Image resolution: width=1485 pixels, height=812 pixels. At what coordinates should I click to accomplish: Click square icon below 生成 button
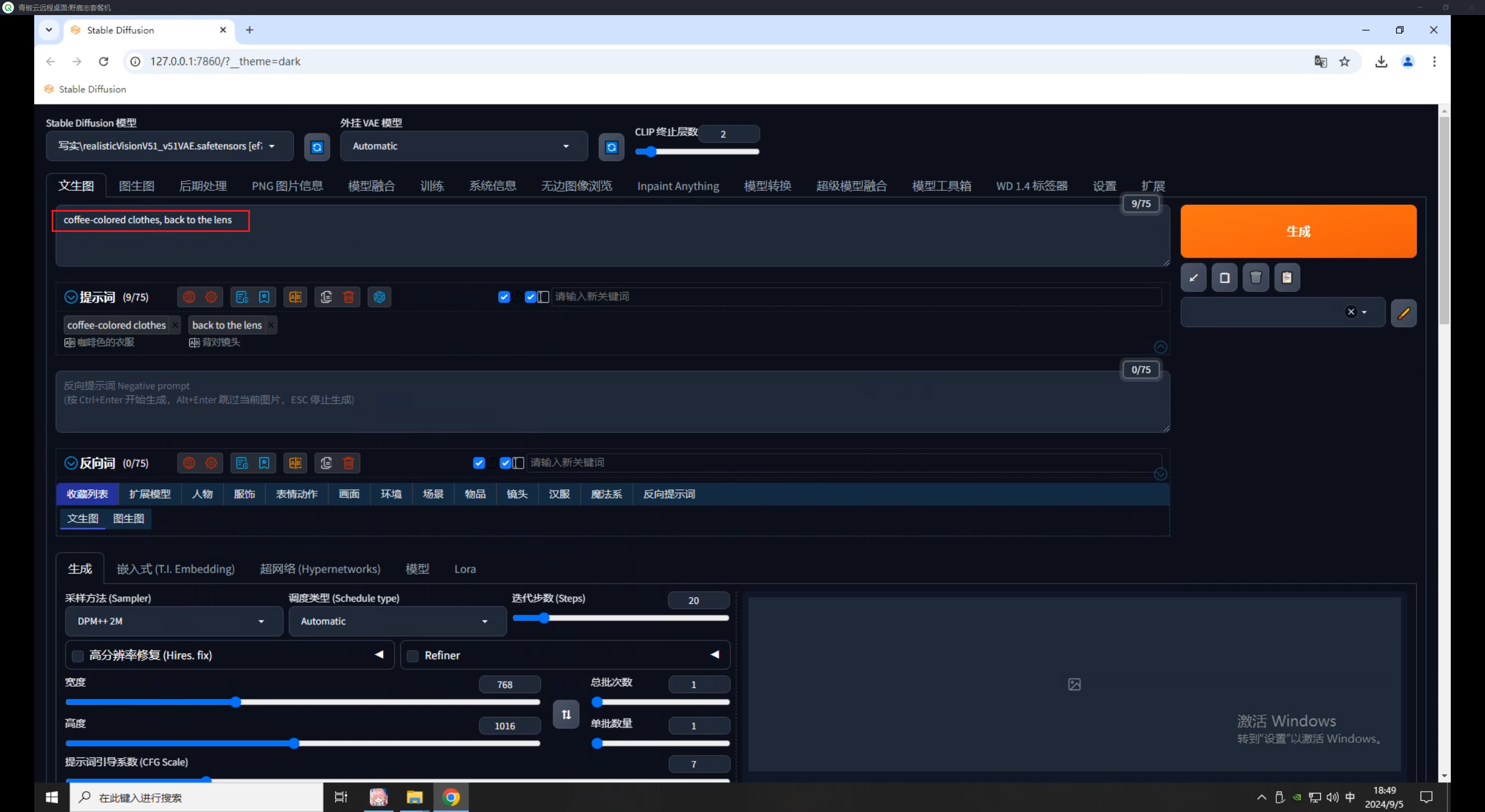tap(1225, 278)
